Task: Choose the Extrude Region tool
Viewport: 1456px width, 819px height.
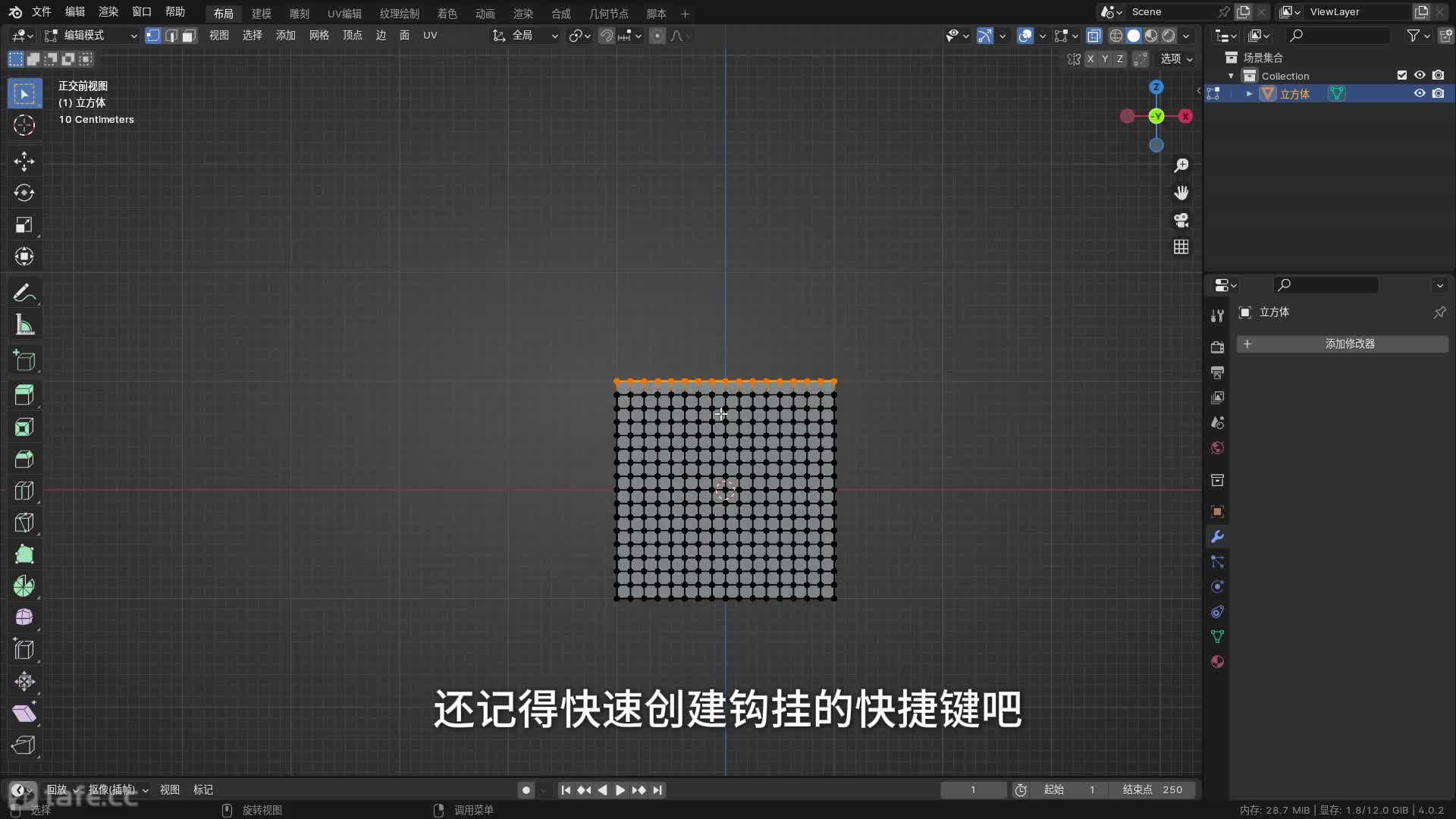Action: point(24,394)
